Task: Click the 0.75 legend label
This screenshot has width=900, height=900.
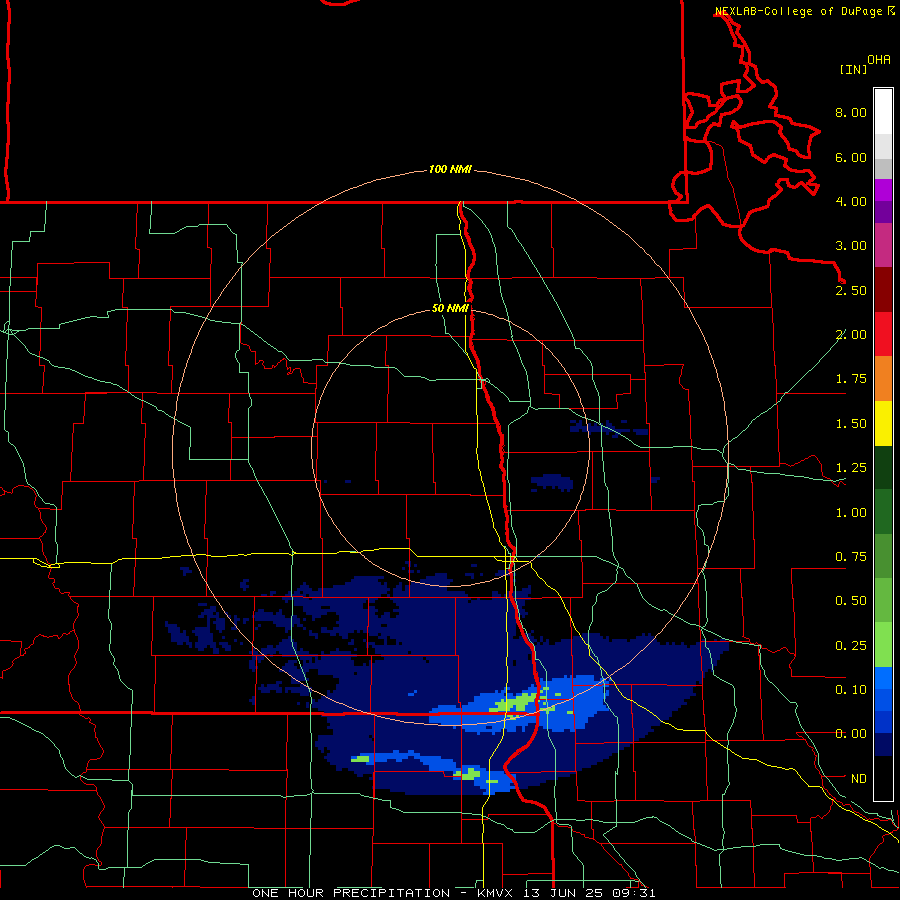Action: (x=851, y=557)
